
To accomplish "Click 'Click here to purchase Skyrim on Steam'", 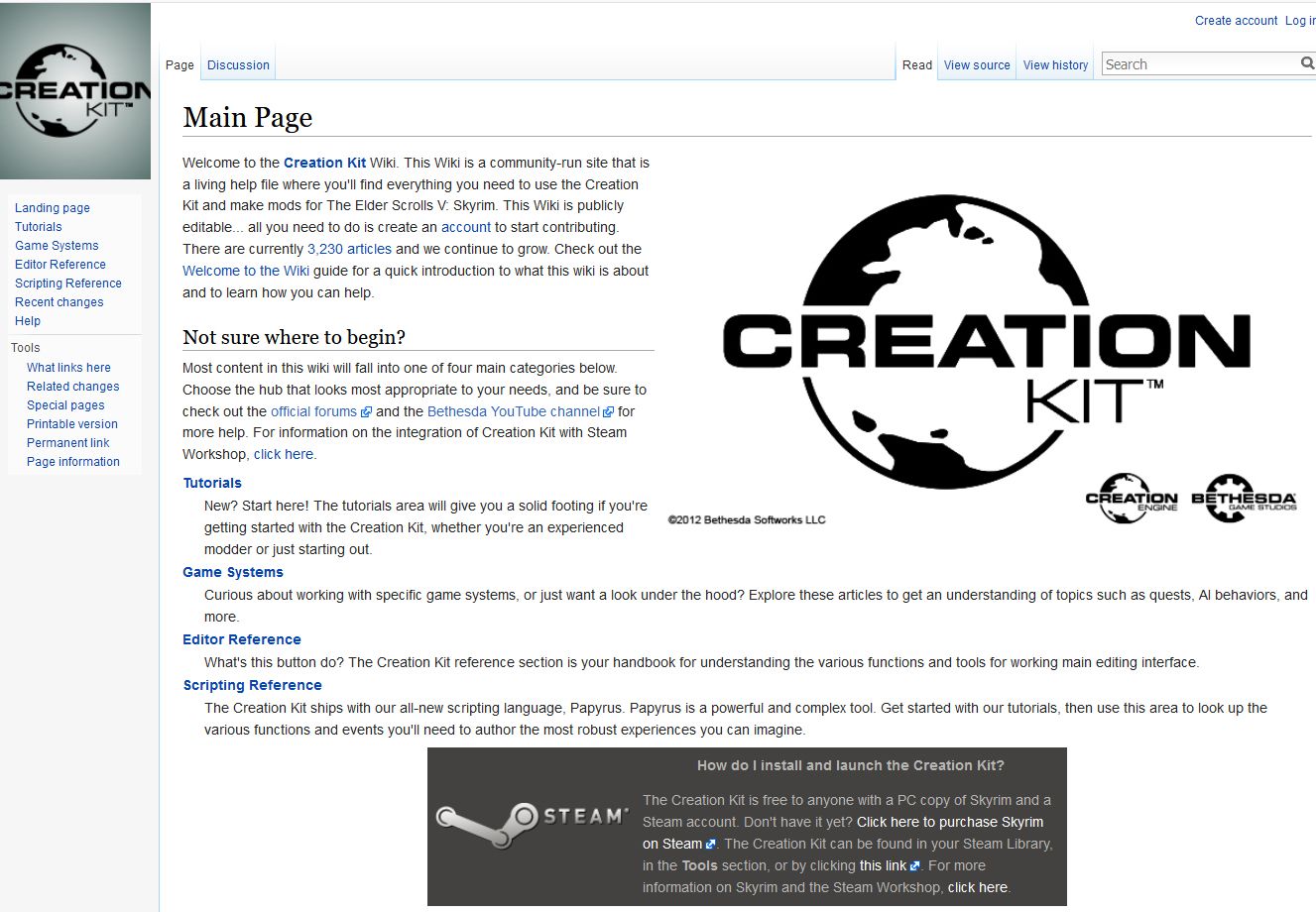I will coord(950,822).
